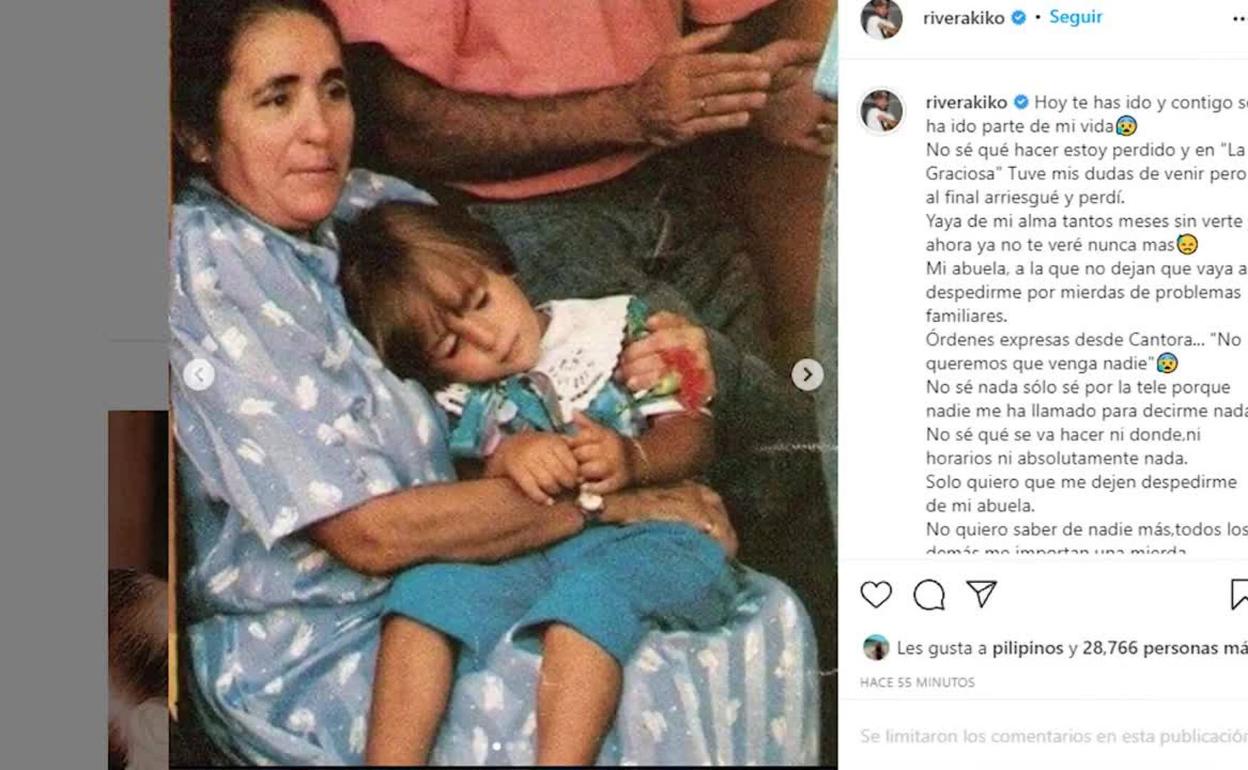Image resolution: width=1248 pixels, height=770 pixels.
Task: Open comments via speech bubble icon
Action: [x=929, y=595]
